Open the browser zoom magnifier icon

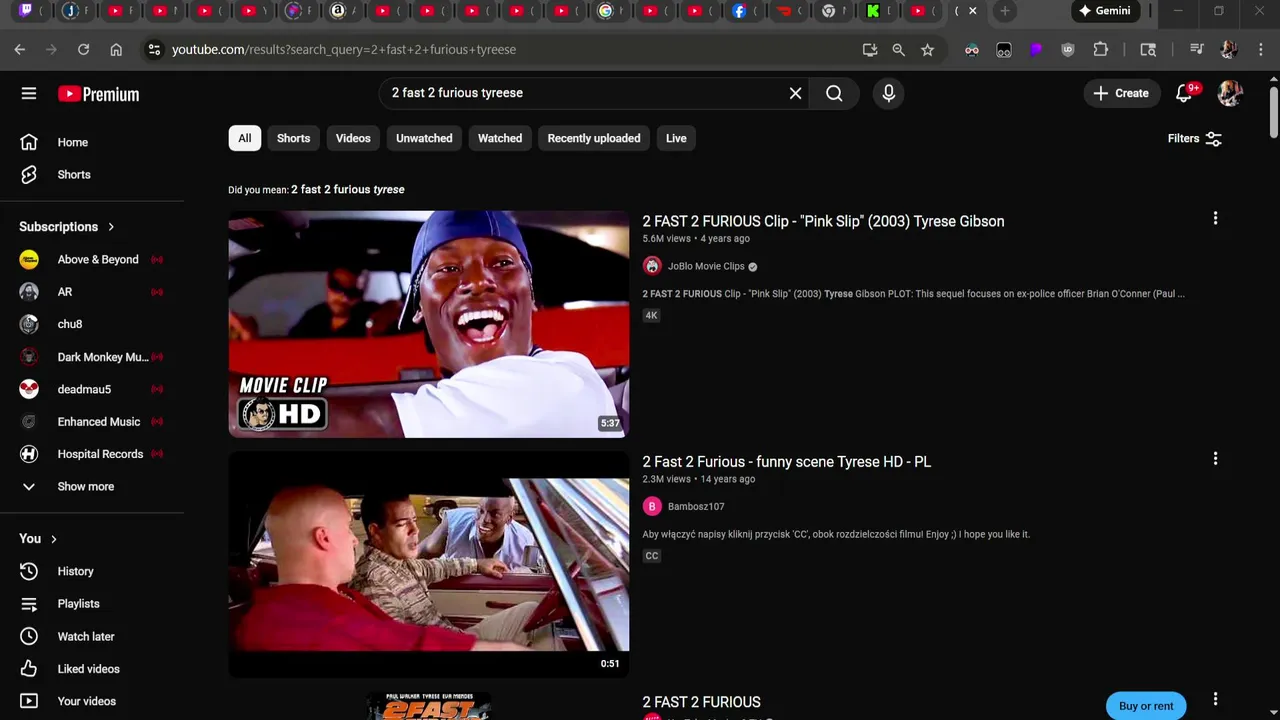click(898, 49)
